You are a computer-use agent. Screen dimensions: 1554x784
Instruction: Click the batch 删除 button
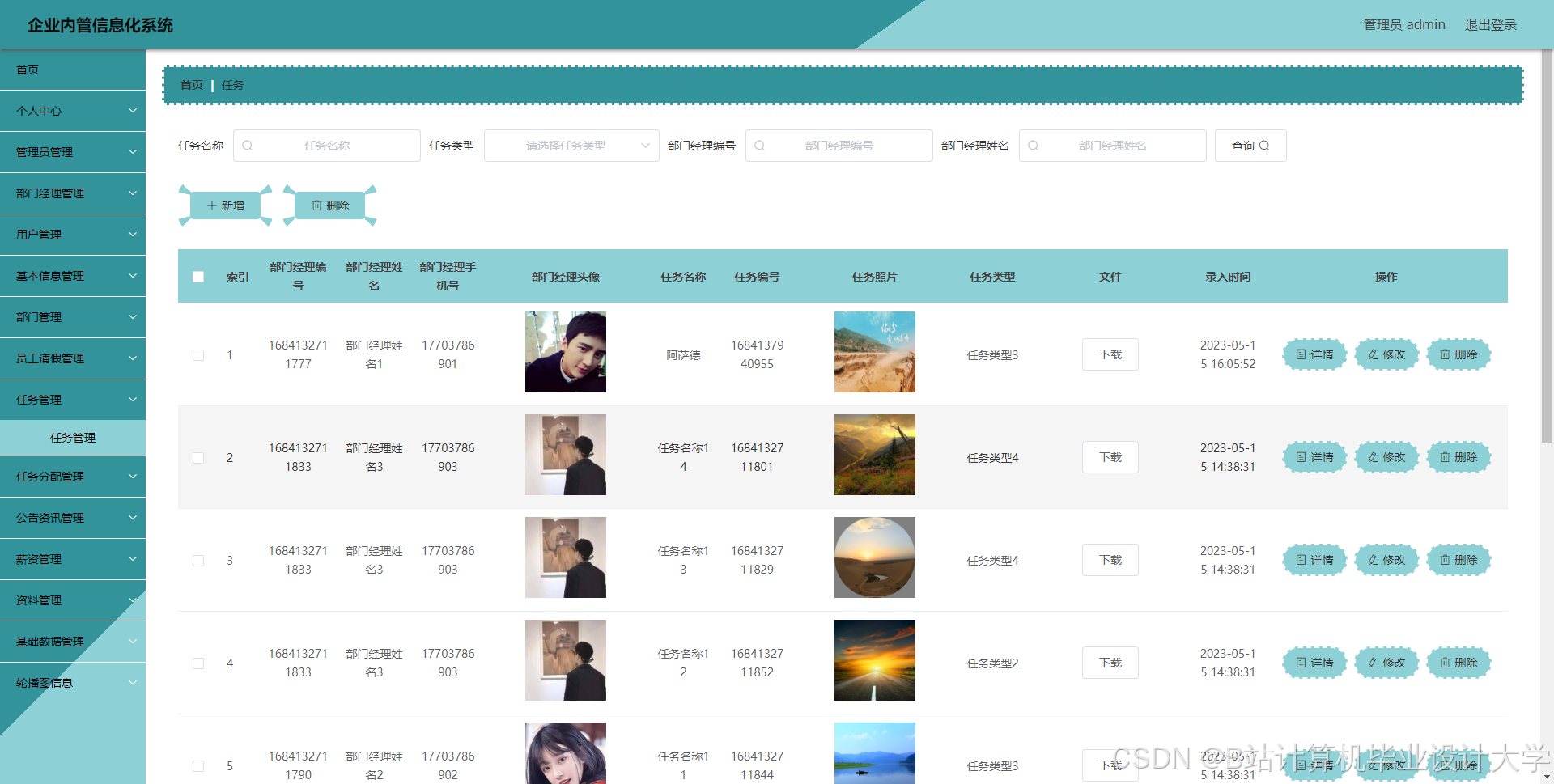pos(330,206)
